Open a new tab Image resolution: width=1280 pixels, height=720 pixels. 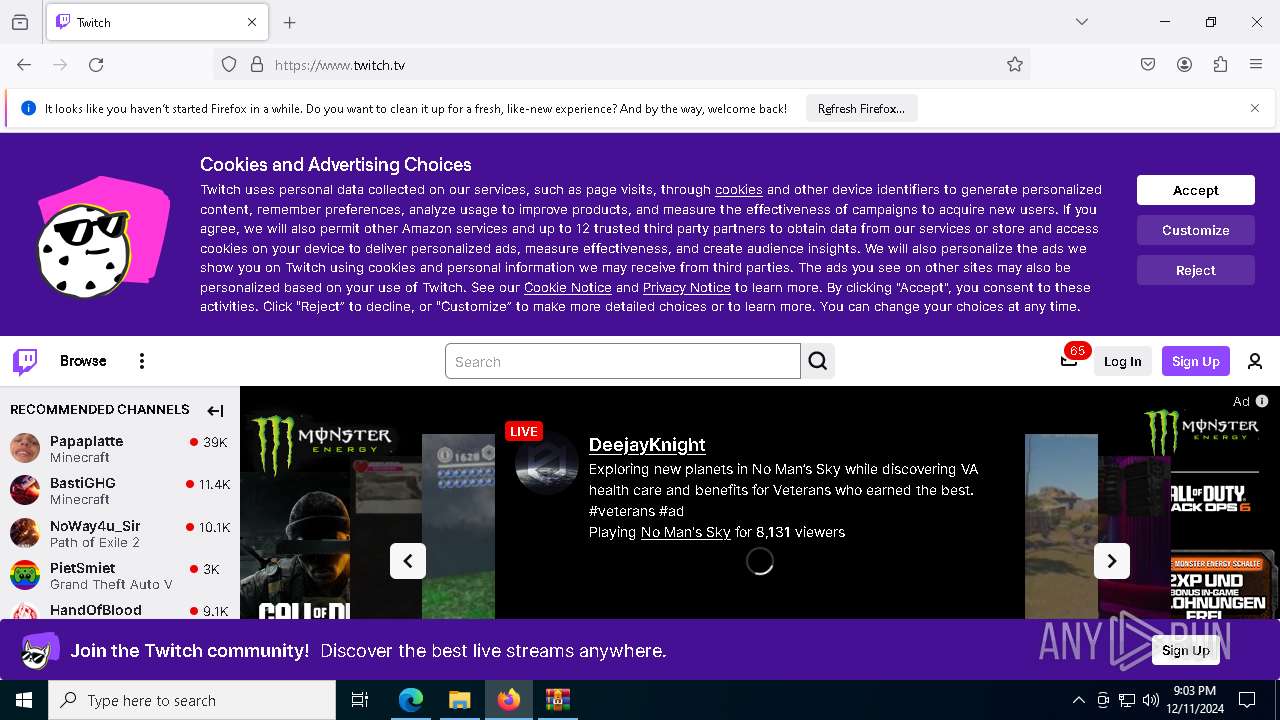290,22
